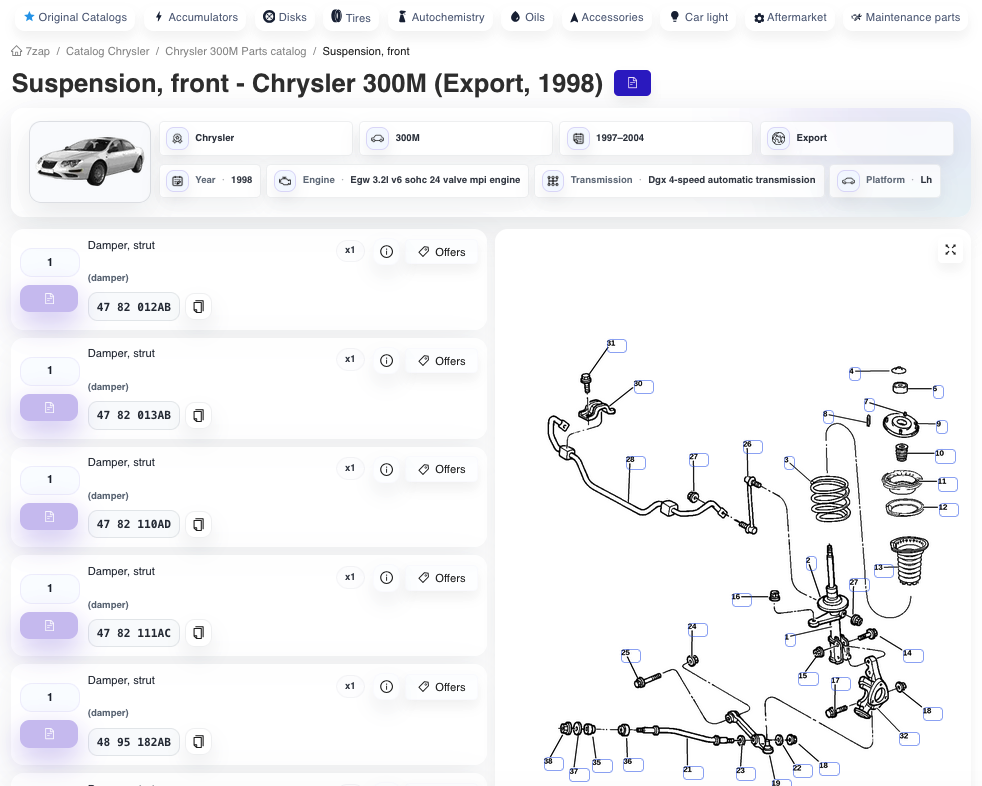Viewport: 982px width, 786px height.
Task: Expand the diagram to fullscreen
Action: pyautogui.click(x=950, y=249)
